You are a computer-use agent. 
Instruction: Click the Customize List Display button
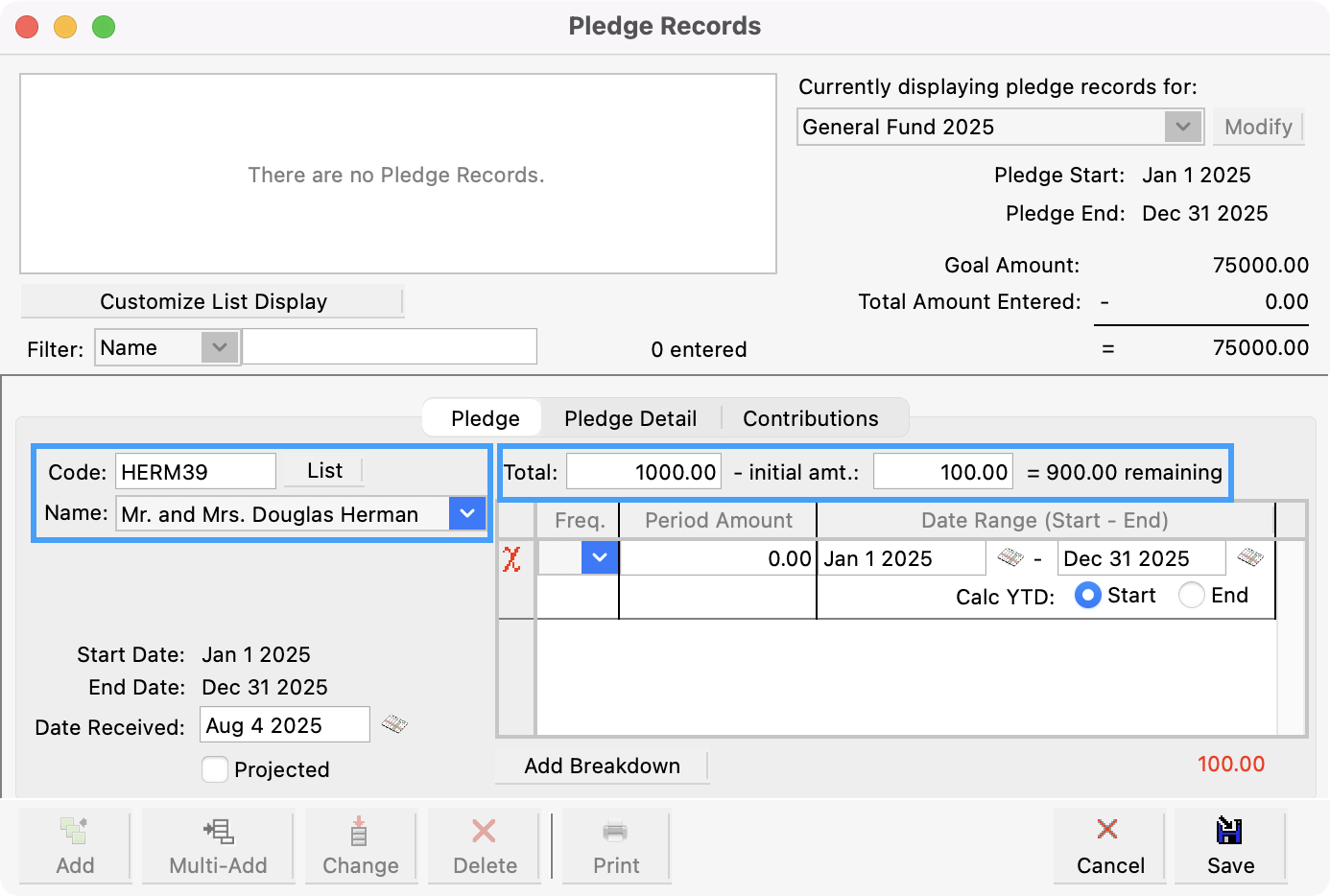(x=213, y=301)
